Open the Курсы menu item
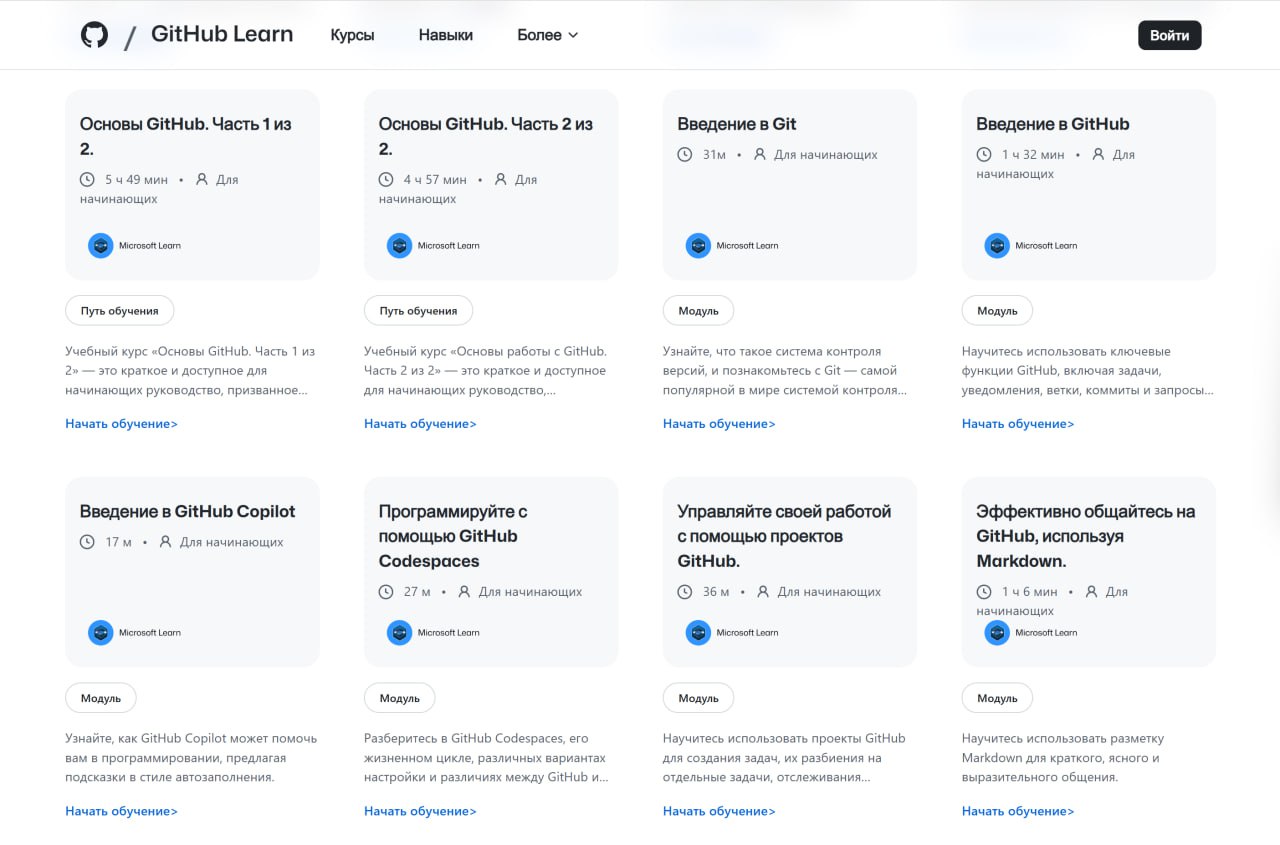Screen dimensions: 1280x845 [x=352, y=35]
